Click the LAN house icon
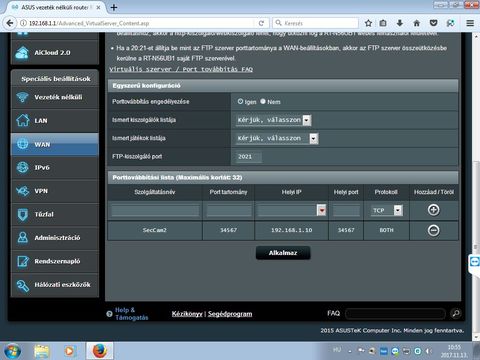The image size is (480, 360). (22, 120)
